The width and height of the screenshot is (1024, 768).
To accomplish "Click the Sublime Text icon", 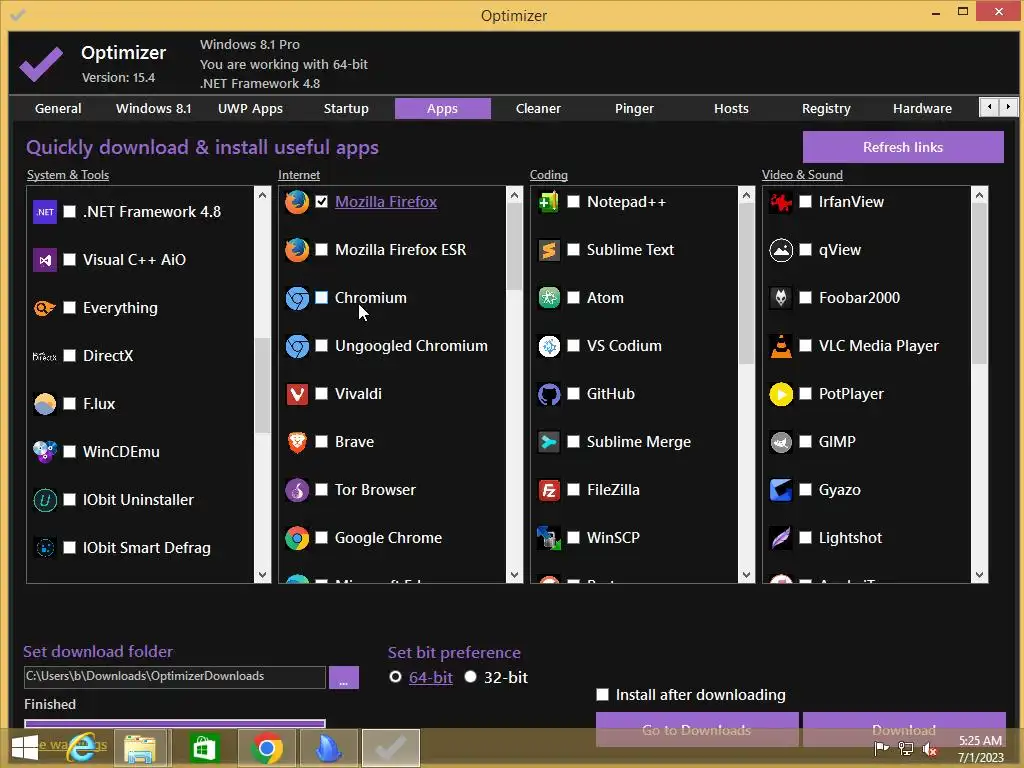I will tap(549, 249).
